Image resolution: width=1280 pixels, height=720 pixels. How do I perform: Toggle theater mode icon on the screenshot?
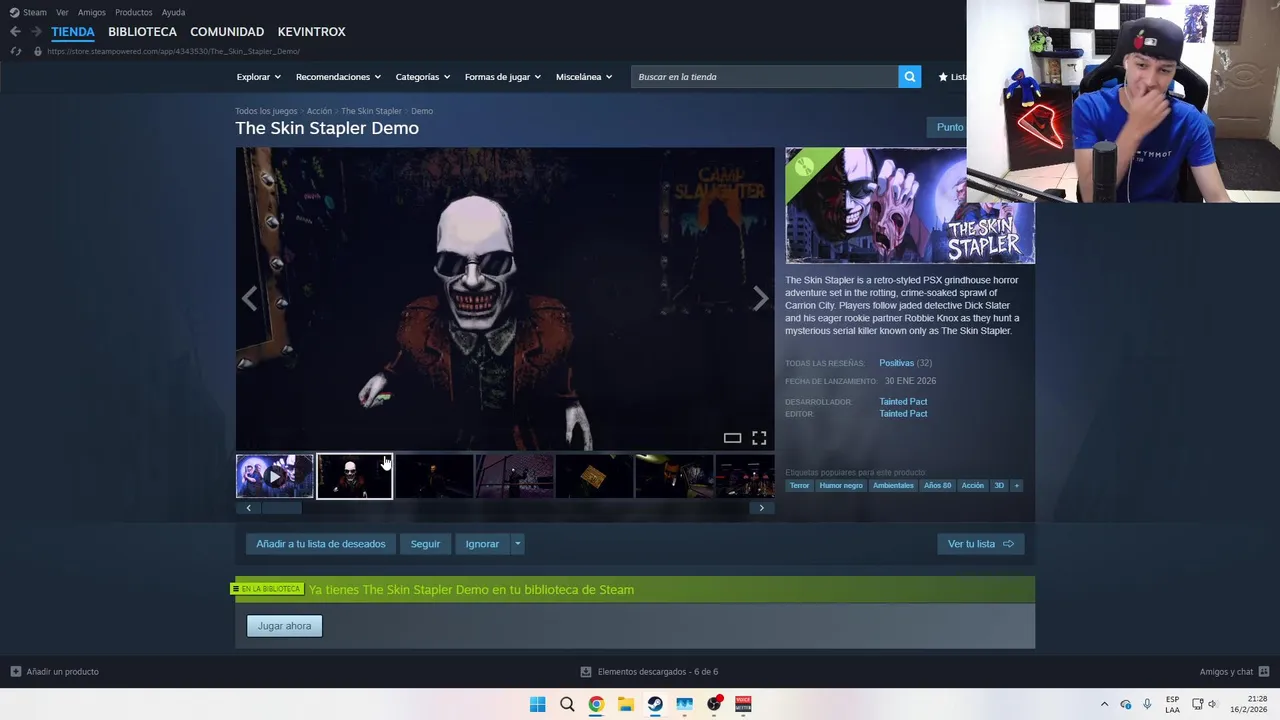tap(732, 438)
